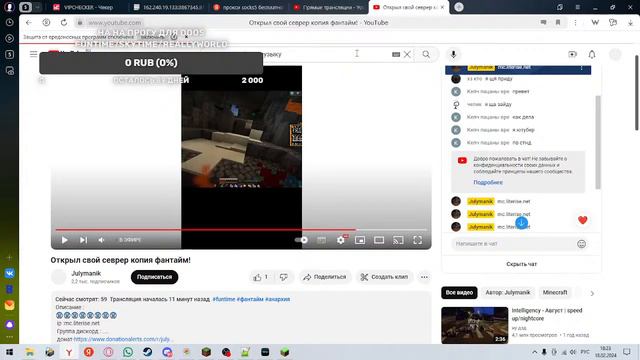
Task: Subscribe to Julymanik with Подписаться
Action: [154, 277]
